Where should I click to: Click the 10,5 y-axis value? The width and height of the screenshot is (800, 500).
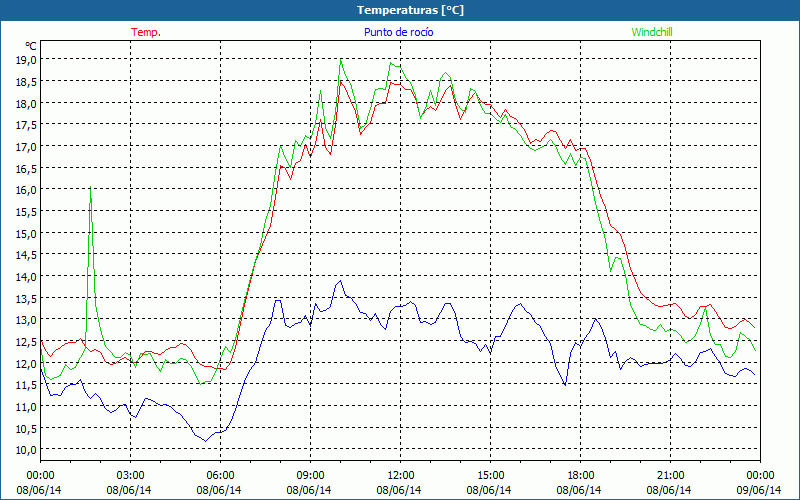[27, 429]
